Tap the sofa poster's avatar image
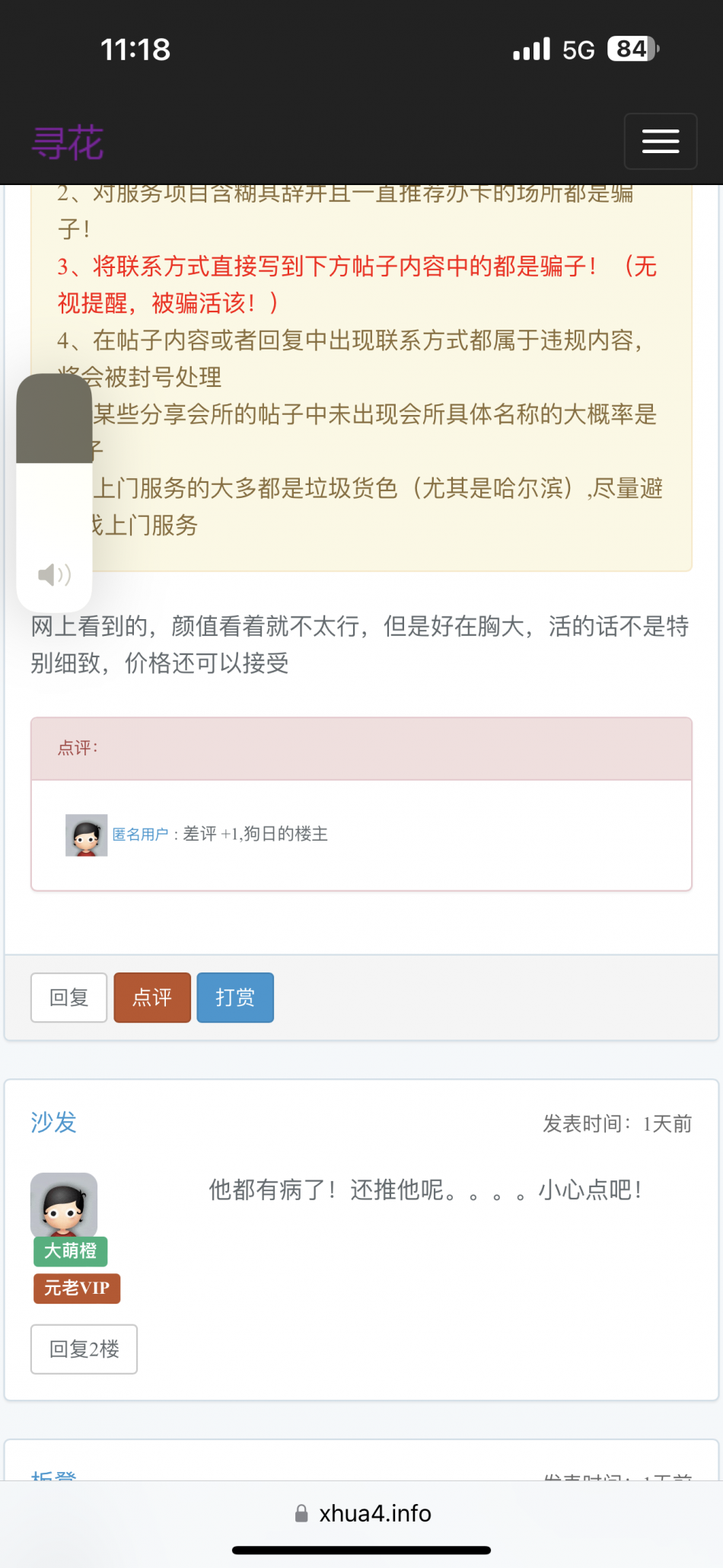The height and width of the screenshot is (1568, 723). 64,1205
